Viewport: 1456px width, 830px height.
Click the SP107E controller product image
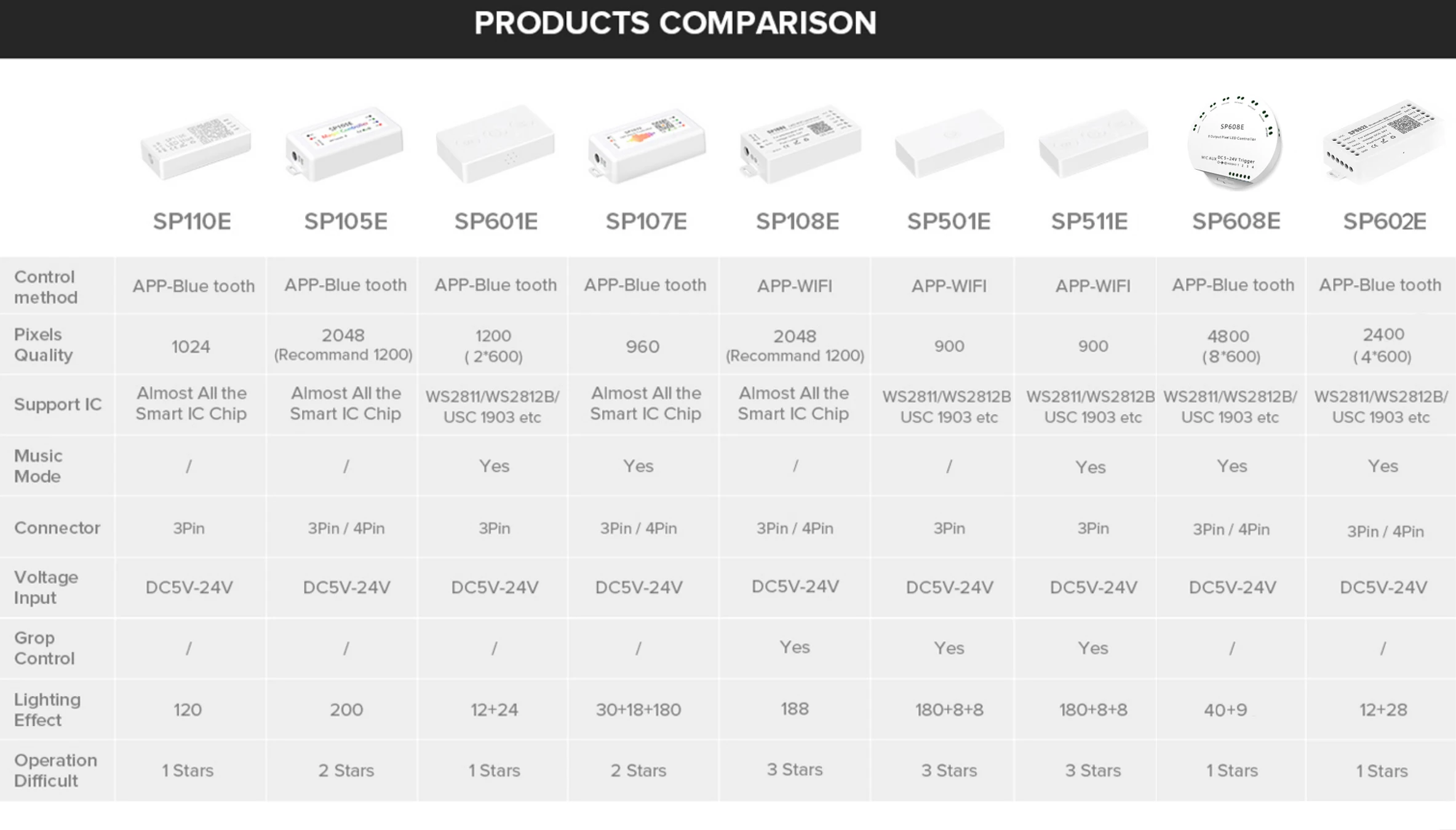pyautogui.click(x=646, y=146)
